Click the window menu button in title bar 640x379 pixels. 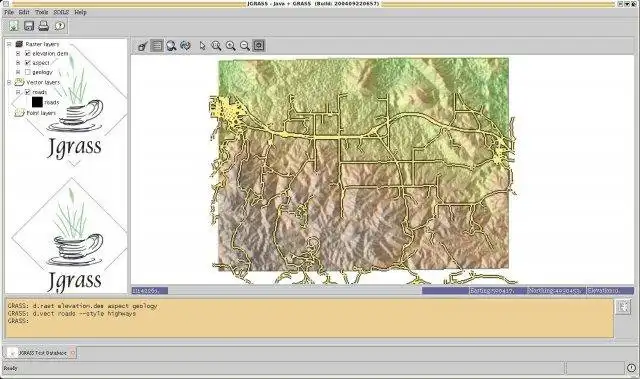tap(5, 4)
